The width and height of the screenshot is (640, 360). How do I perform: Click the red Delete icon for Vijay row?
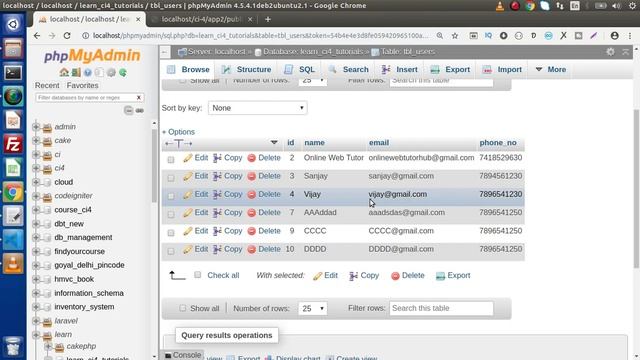251,195
